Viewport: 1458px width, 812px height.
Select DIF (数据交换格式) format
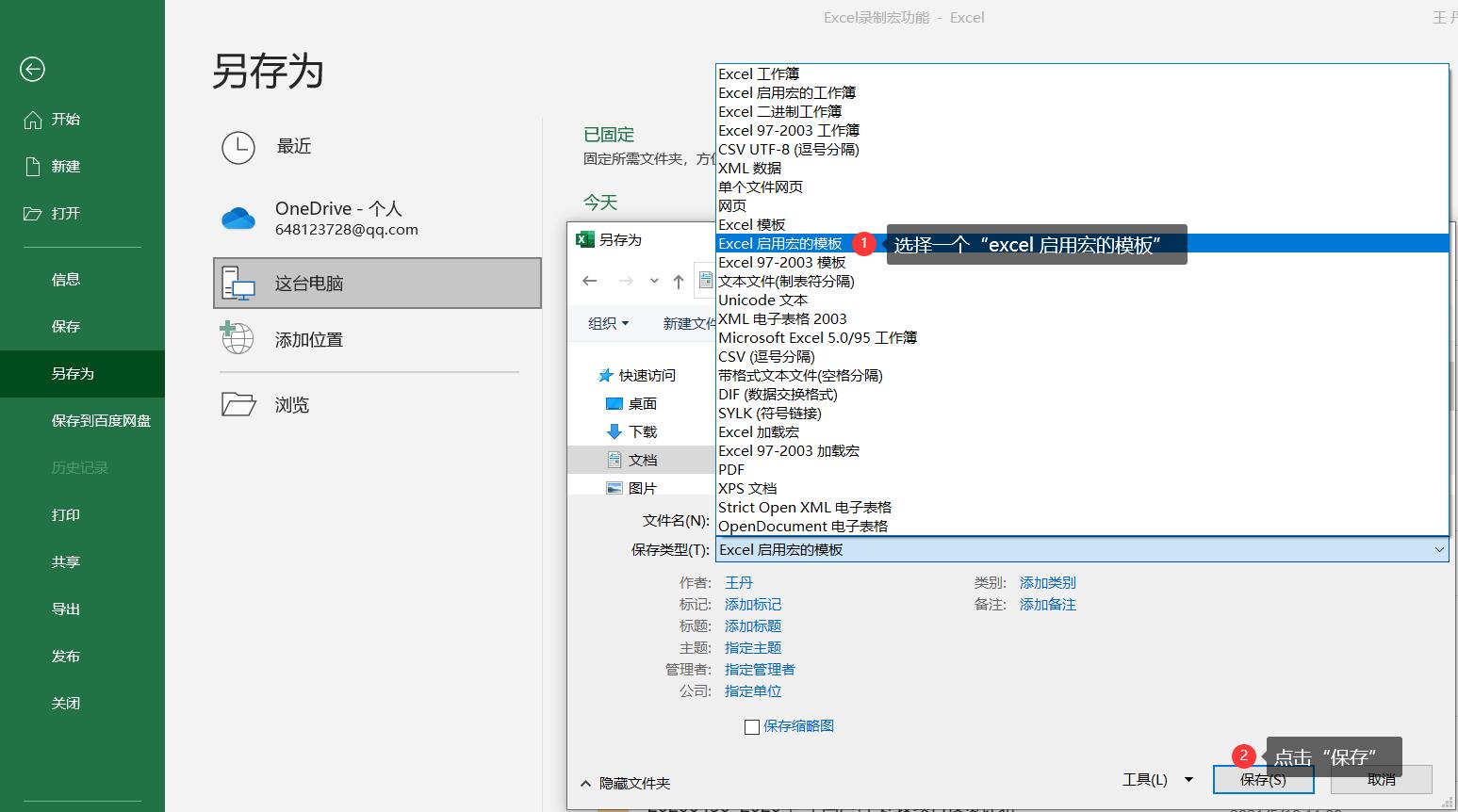[1082, 394]
